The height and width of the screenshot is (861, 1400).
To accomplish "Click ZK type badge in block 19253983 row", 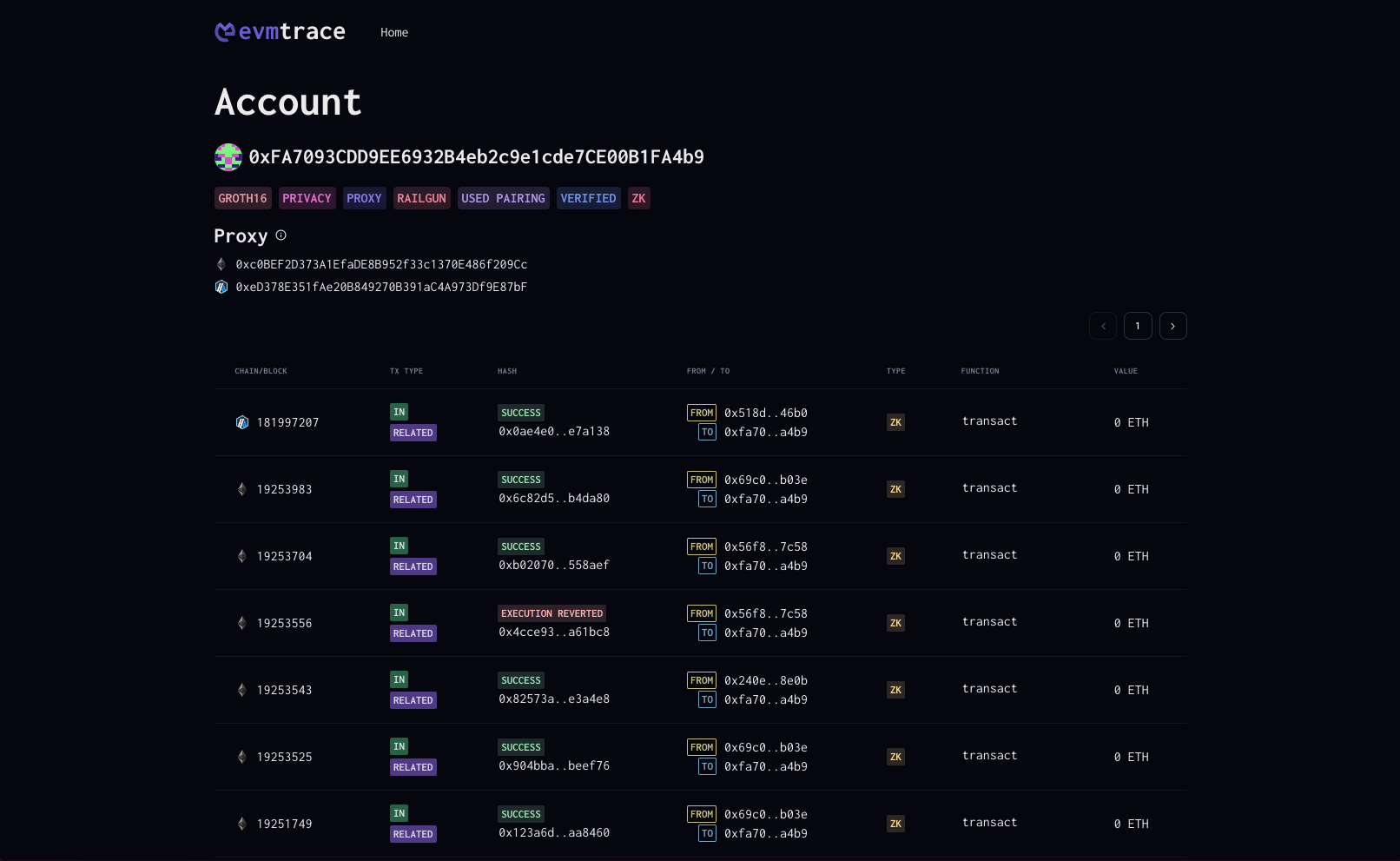I will [895, 489].
